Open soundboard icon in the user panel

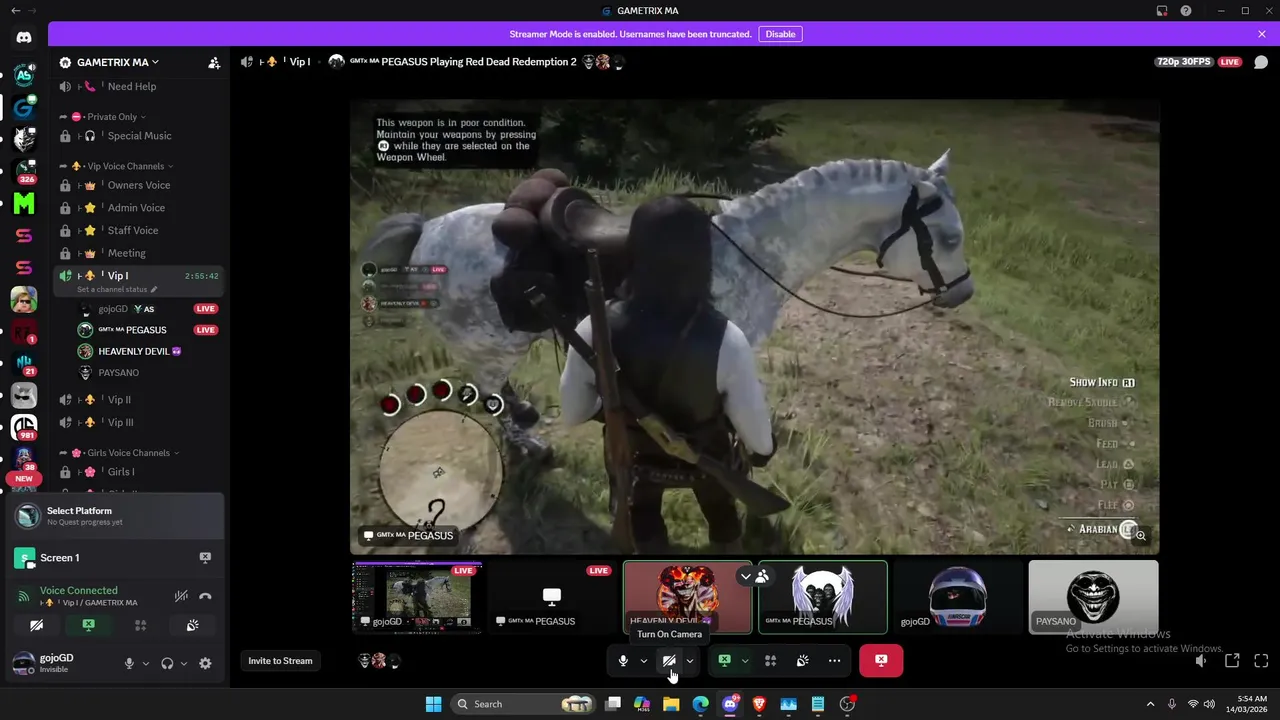[x=193, y=625]
